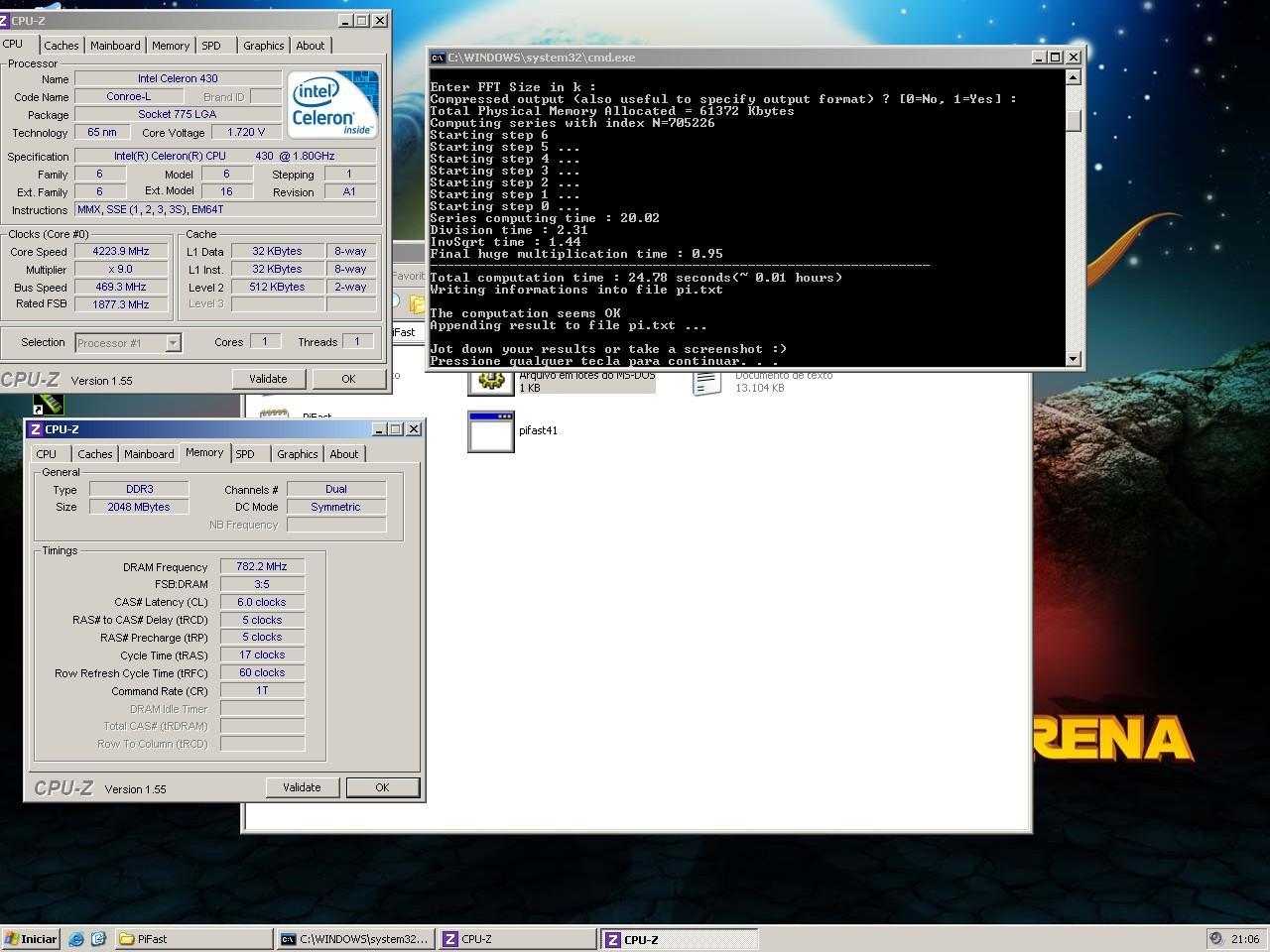The width and height of the screenshot is (1270, 952).
Task: Click the Conroe-L code name field
Action: (129, 96)
